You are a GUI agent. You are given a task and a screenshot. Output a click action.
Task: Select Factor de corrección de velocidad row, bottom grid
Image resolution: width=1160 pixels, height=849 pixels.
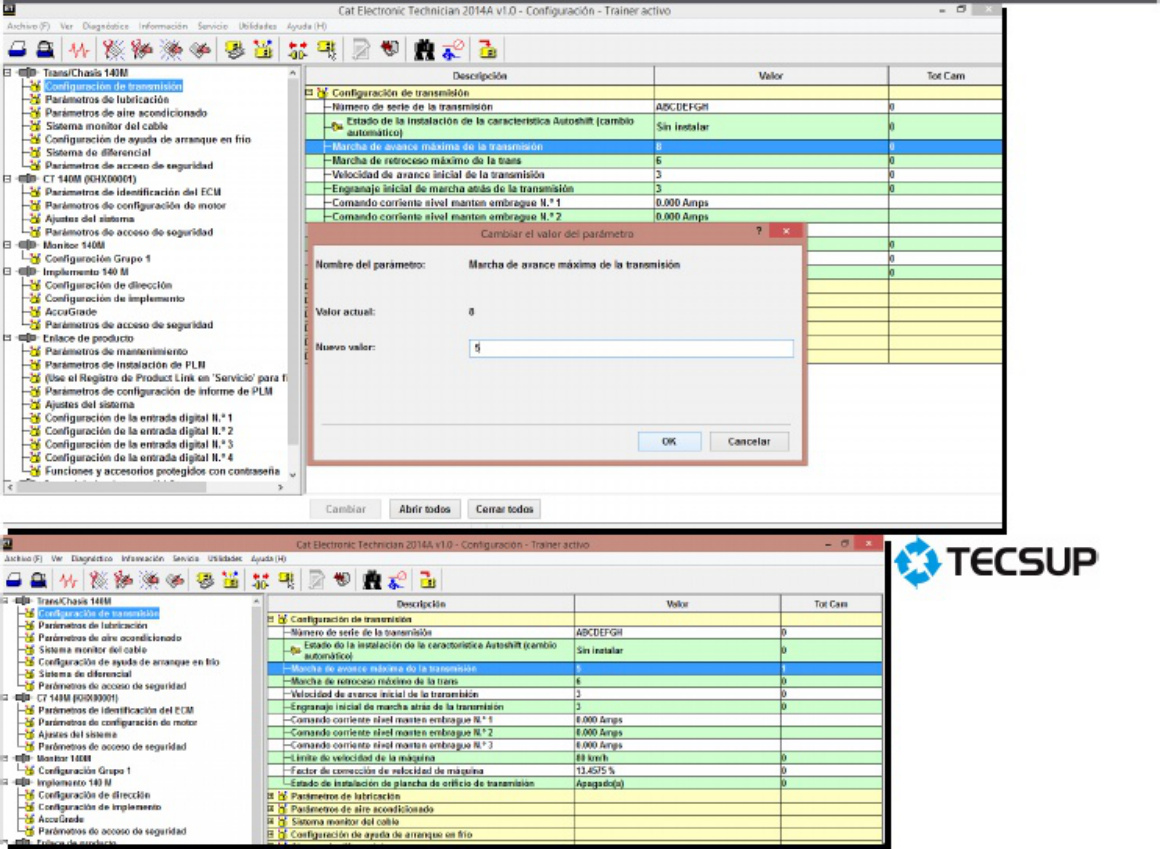[575, 770]
